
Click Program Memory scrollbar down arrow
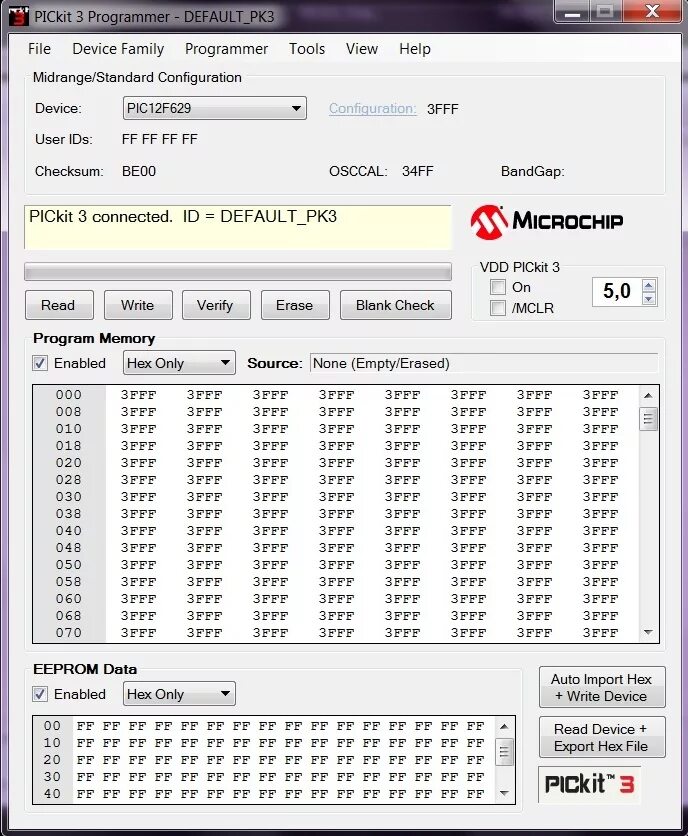click(648, 632)
